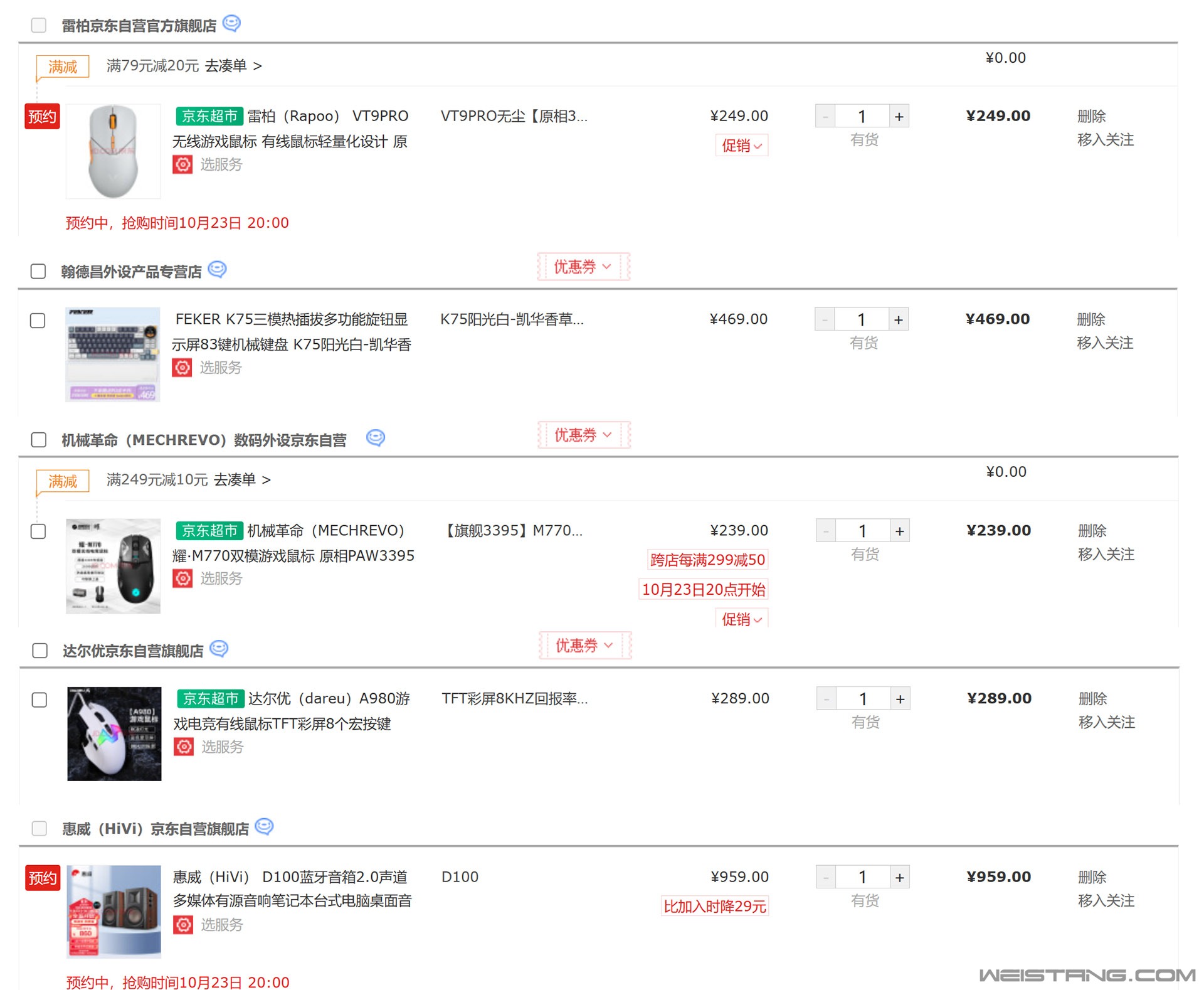The image size is (1204, 990).
Task: Click chat bubble icon beside 达尔优京东自营旗舰店
Action: [219, 649]
